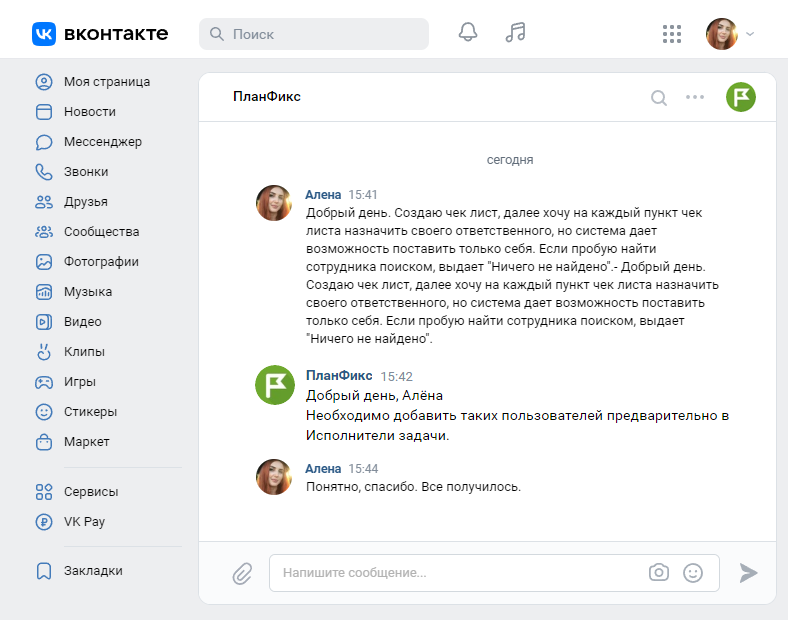Select the message "Понятно, спасибо. Все получилось."
This screenshot has width=788, height=620.
coord(413,487)
